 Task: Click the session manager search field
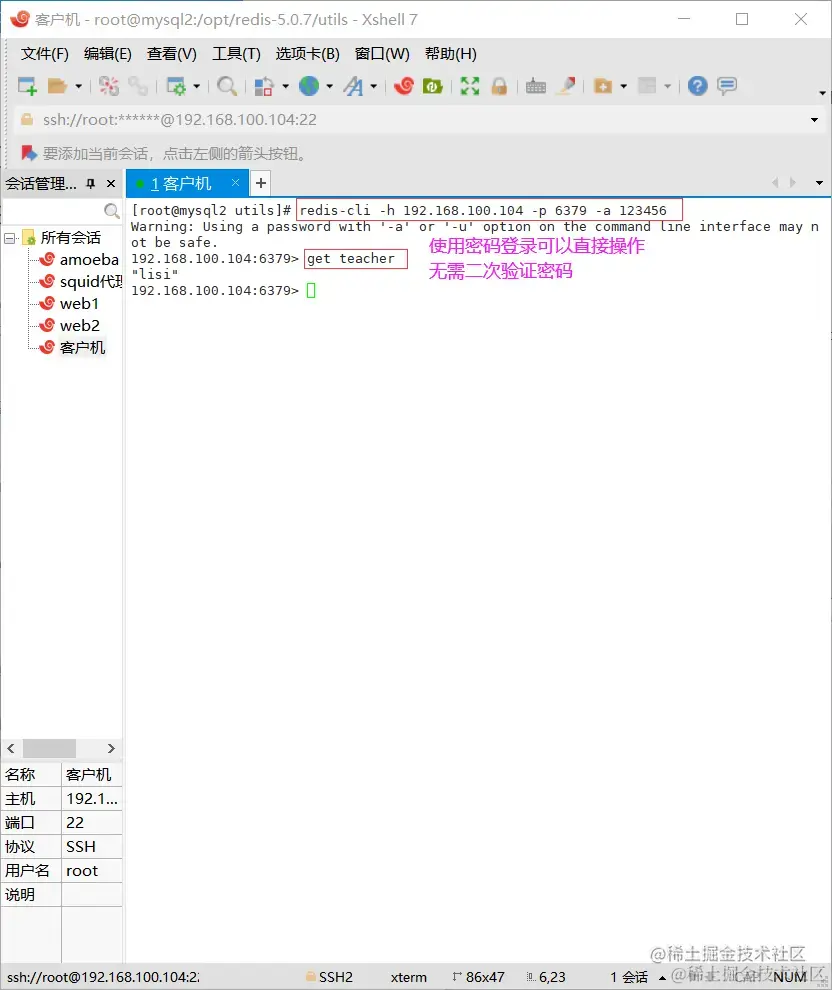(x=54, y=210)
